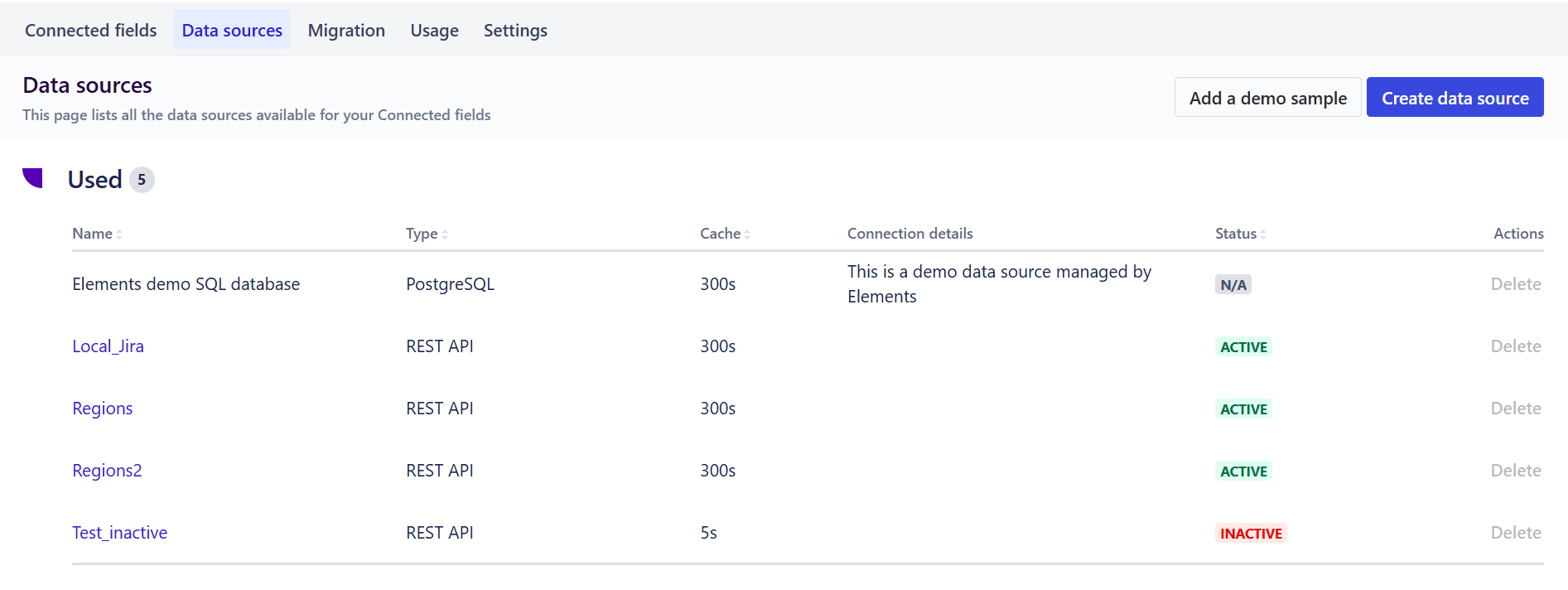Click Add a demo sample button
Viewport: 1568px width, 590px height.
tap(1267, 98)
